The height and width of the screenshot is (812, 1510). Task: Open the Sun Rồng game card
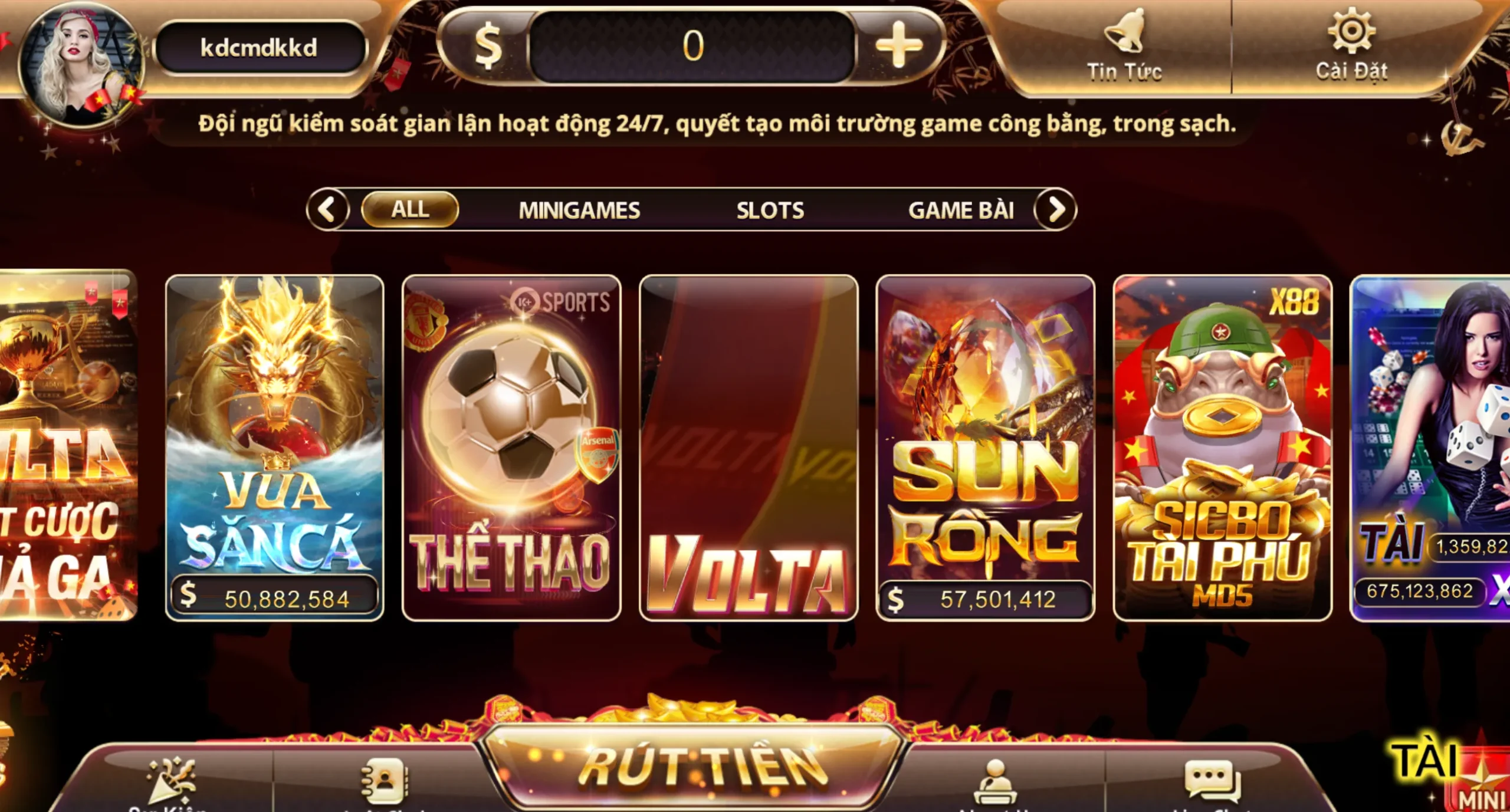click(986, 448)
